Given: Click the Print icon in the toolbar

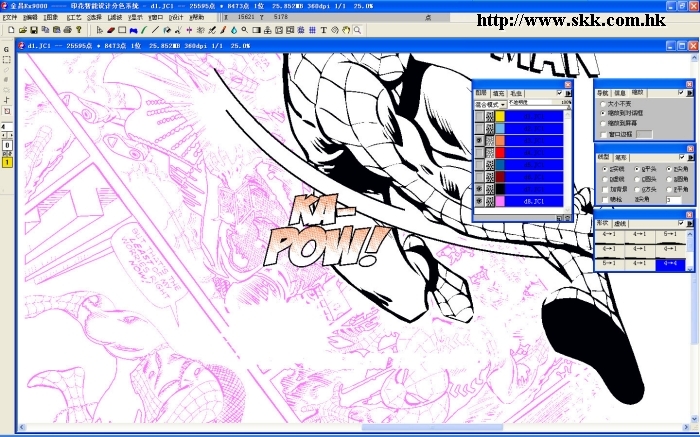Looking at the screenshot, I should (67, 30).
